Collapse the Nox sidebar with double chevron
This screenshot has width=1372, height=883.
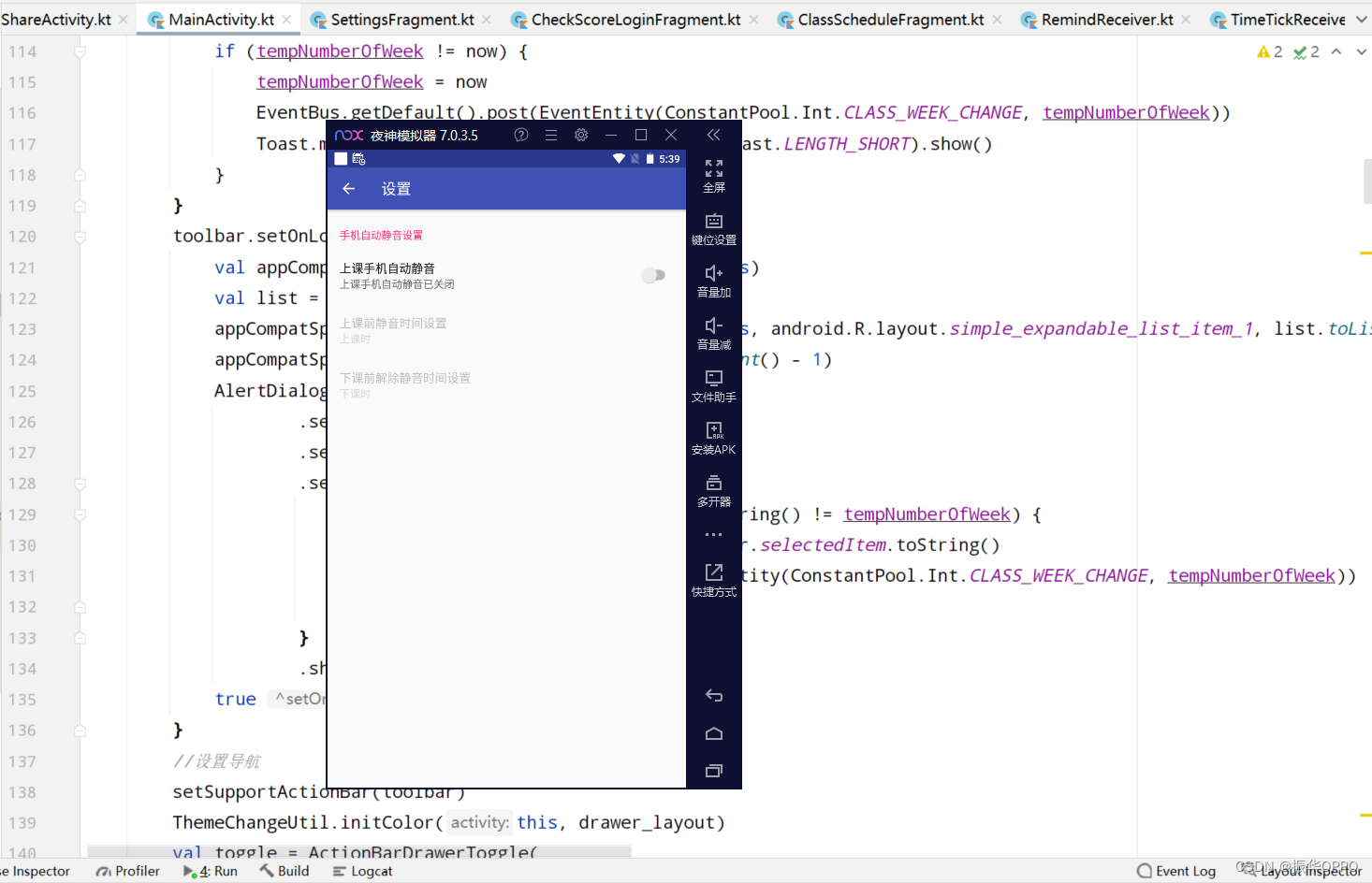coord(713,135)
